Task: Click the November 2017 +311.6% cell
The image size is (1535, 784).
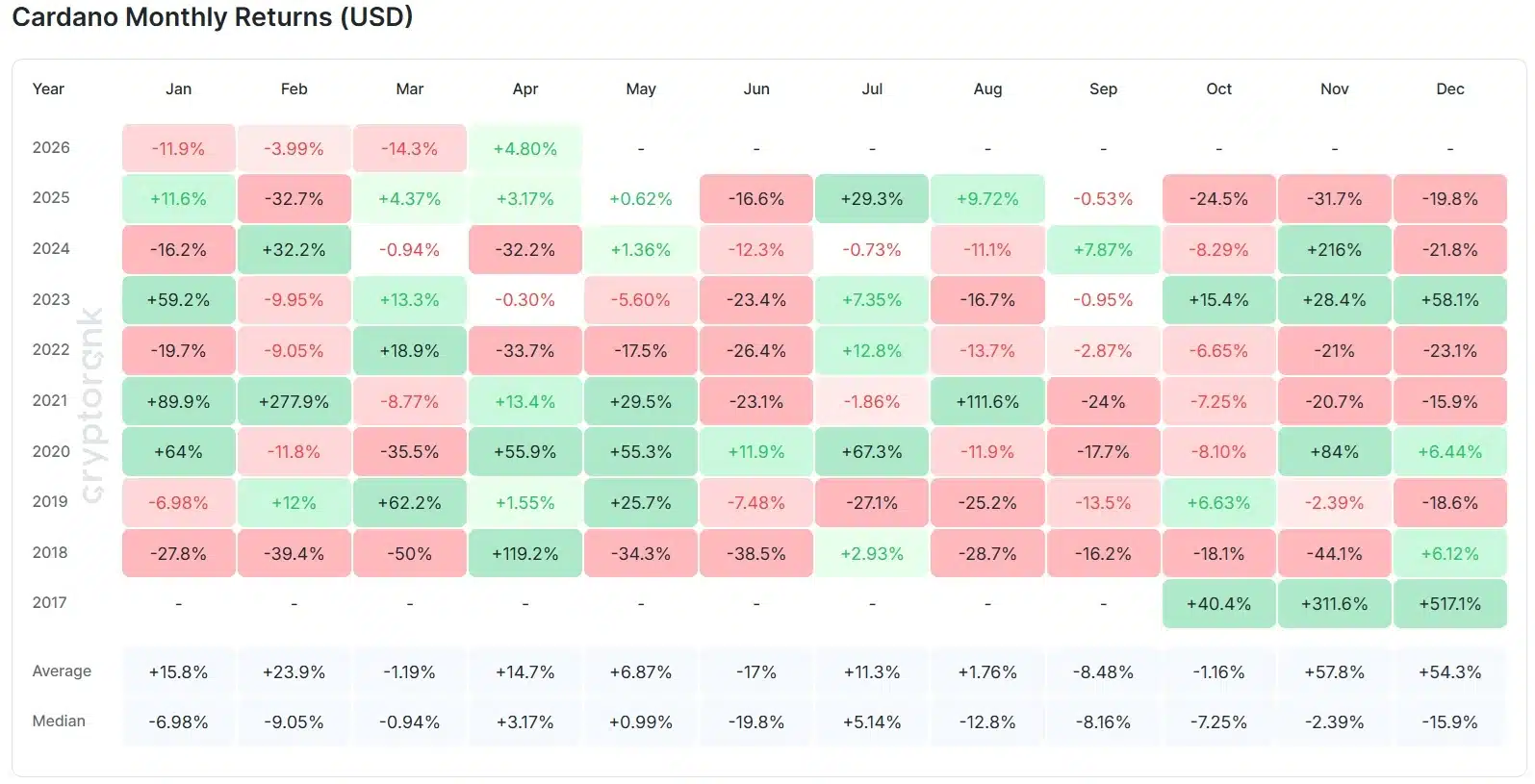Action: pyautogui.click(x=1334, y=604)
